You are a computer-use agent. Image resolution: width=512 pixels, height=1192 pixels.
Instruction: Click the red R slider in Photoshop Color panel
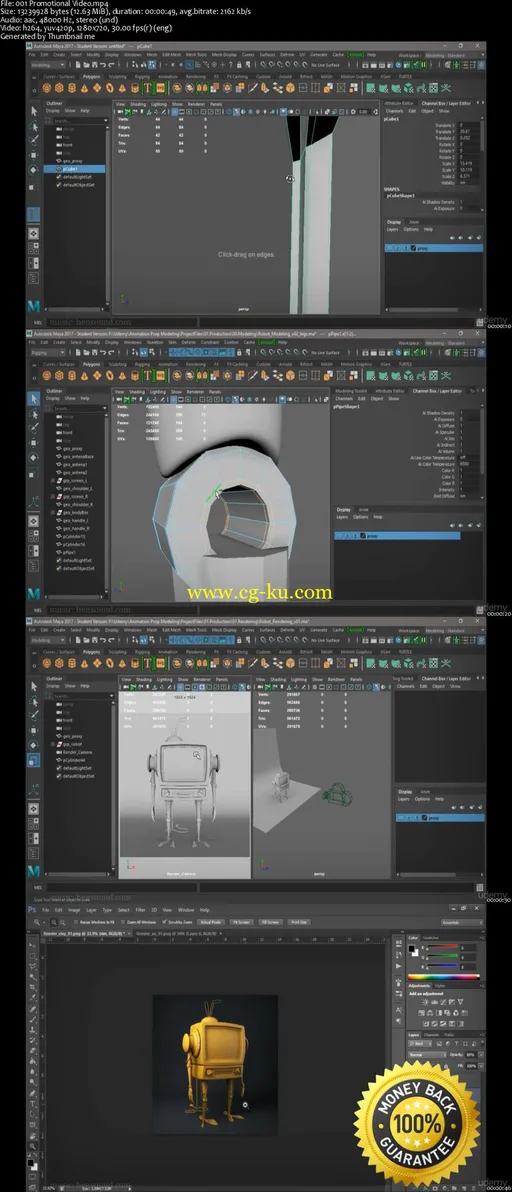point(441,948)
